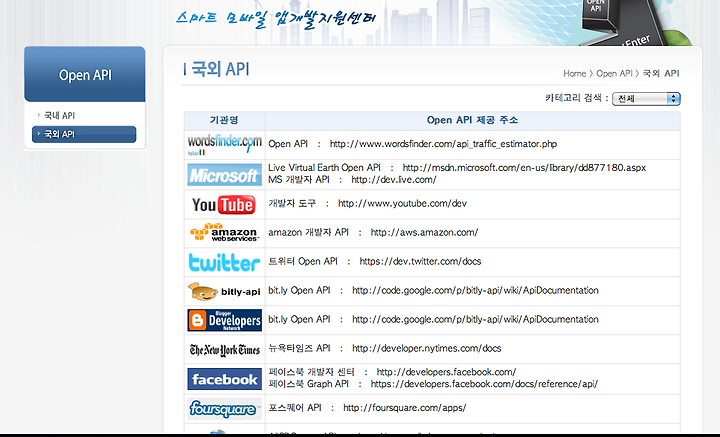This screenshot has height=437, width=720.
Task: Click the 국외 API page heading
Action: 220,69
